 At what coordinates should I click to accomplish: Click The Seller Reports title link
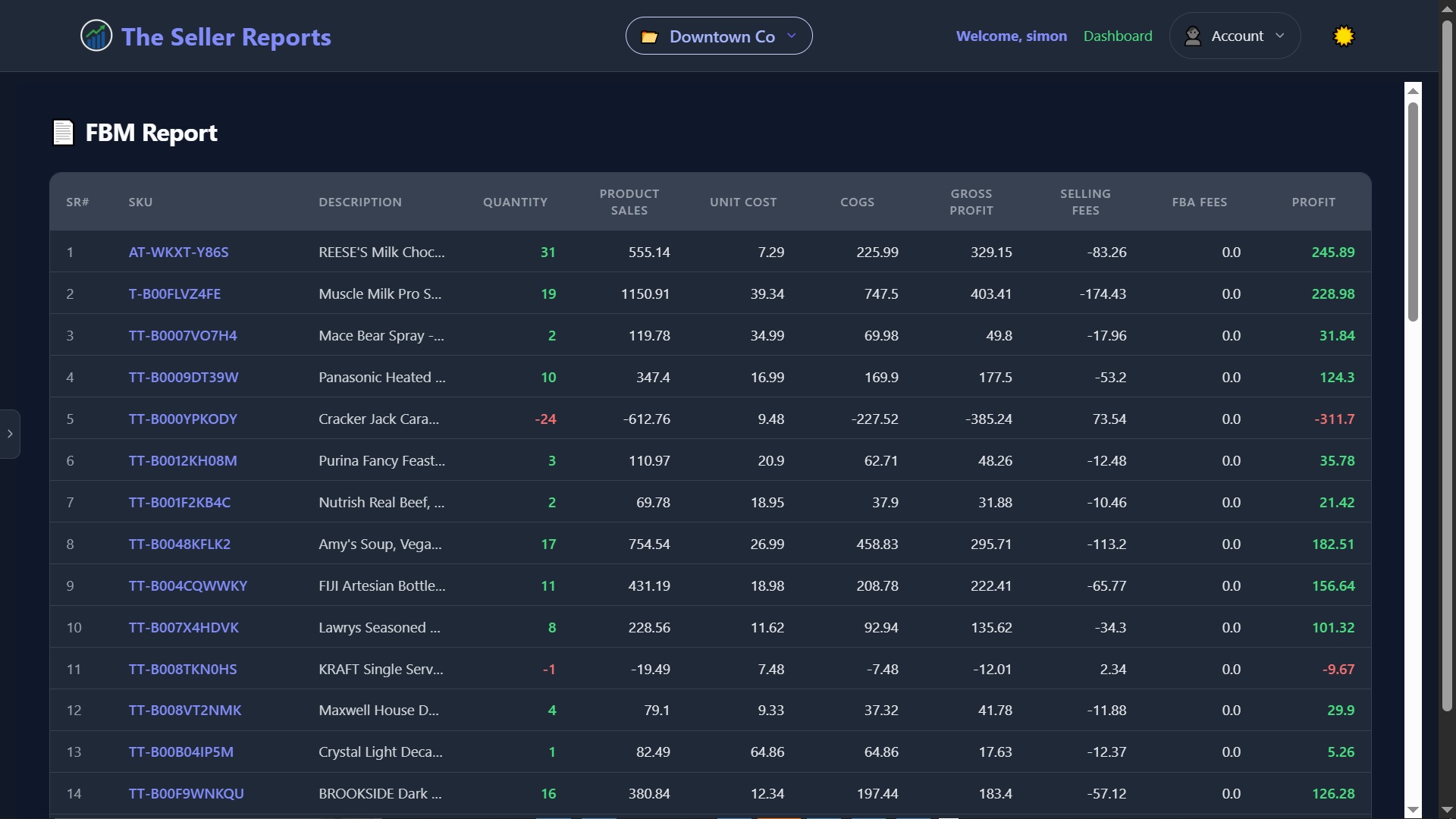tap(226, 36)
